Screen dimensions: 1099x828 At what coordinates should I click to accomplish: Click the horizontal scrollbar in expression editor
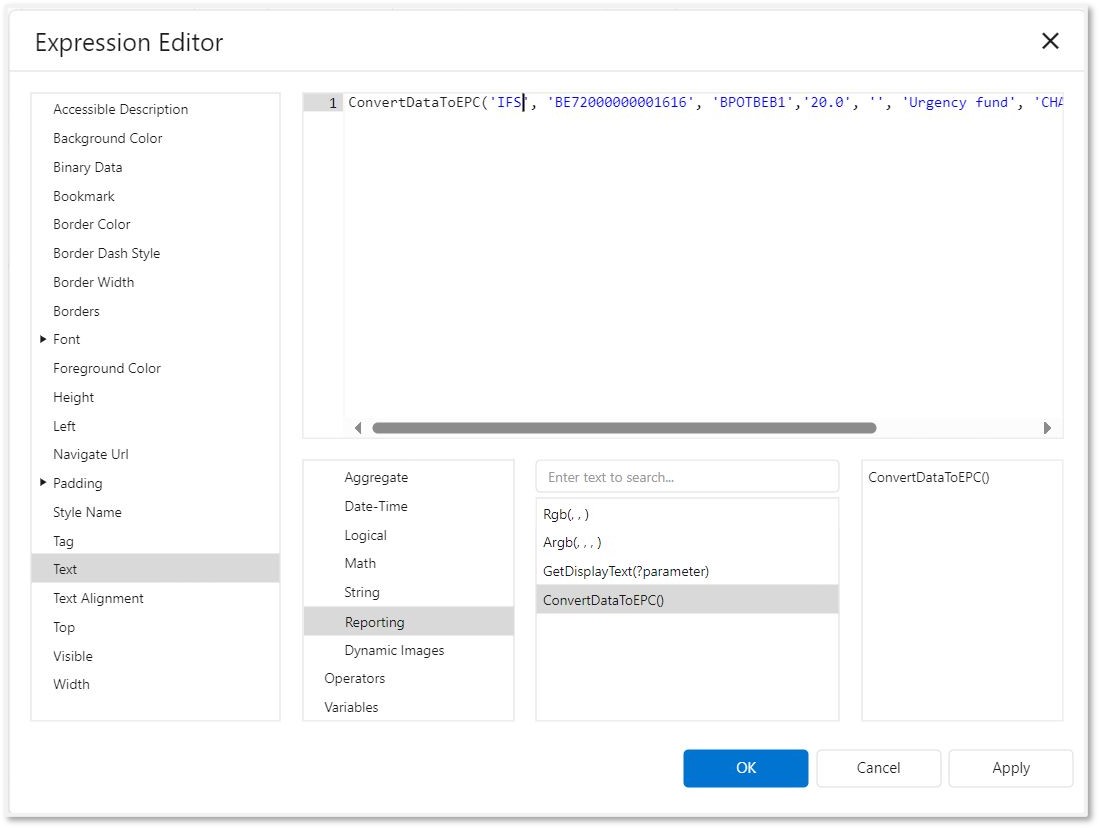coord(623,428)
